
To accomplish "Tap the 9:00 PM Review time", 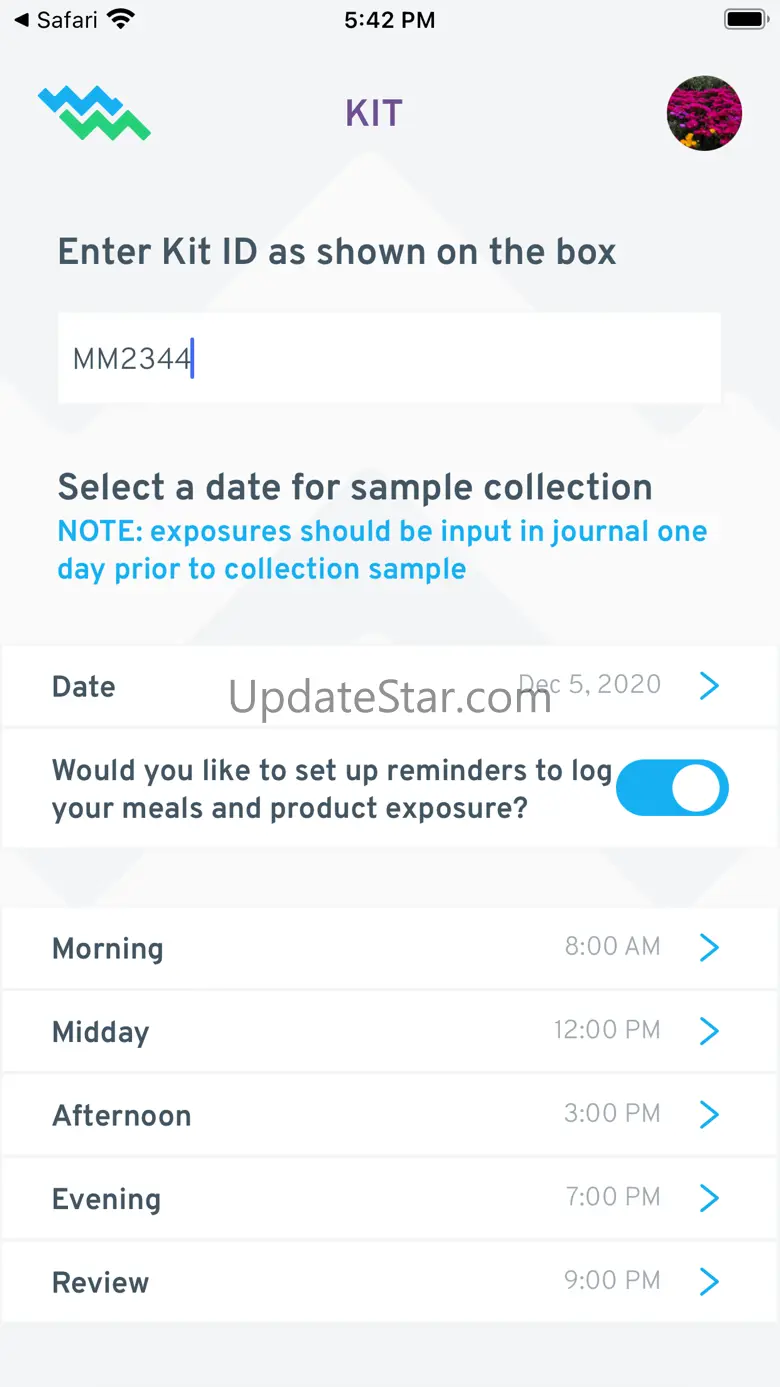I will point(612,1281).
